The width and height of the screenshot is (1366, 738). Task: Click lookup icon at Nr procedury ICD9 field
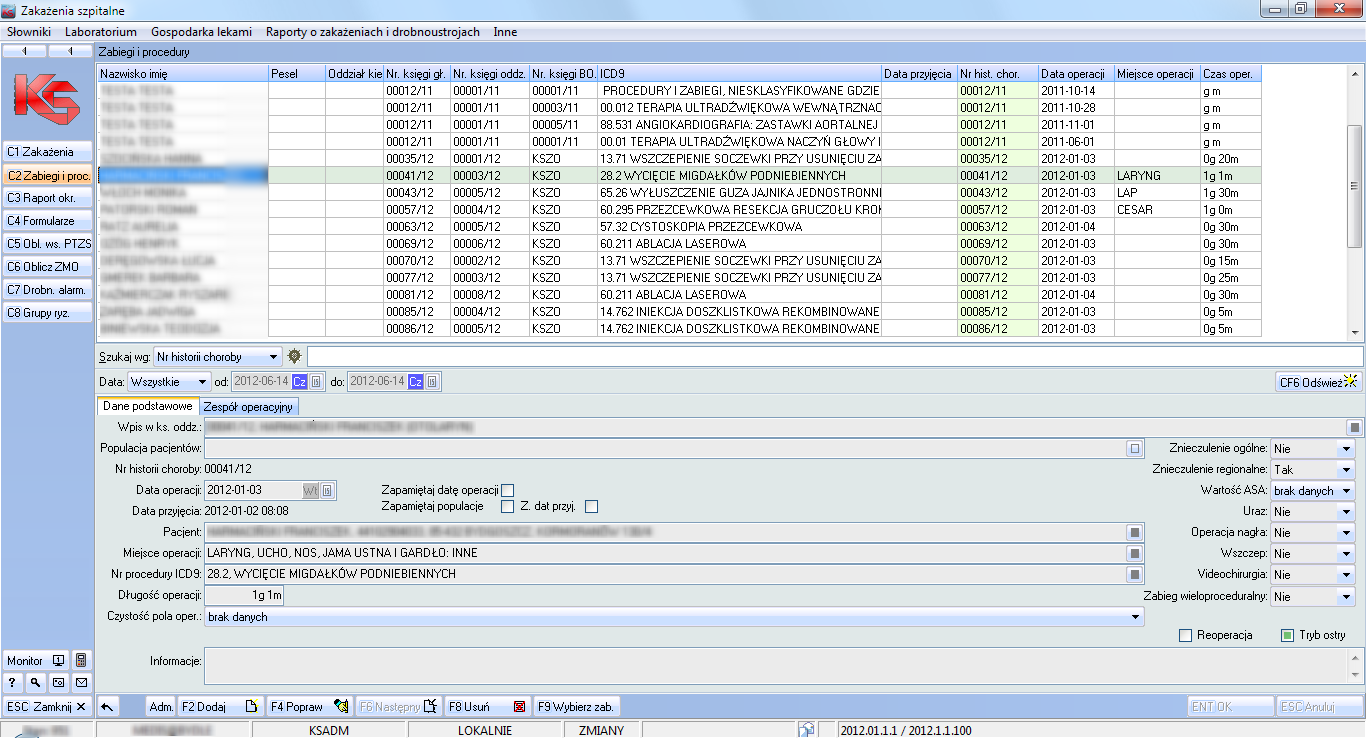coord(1134,575)
